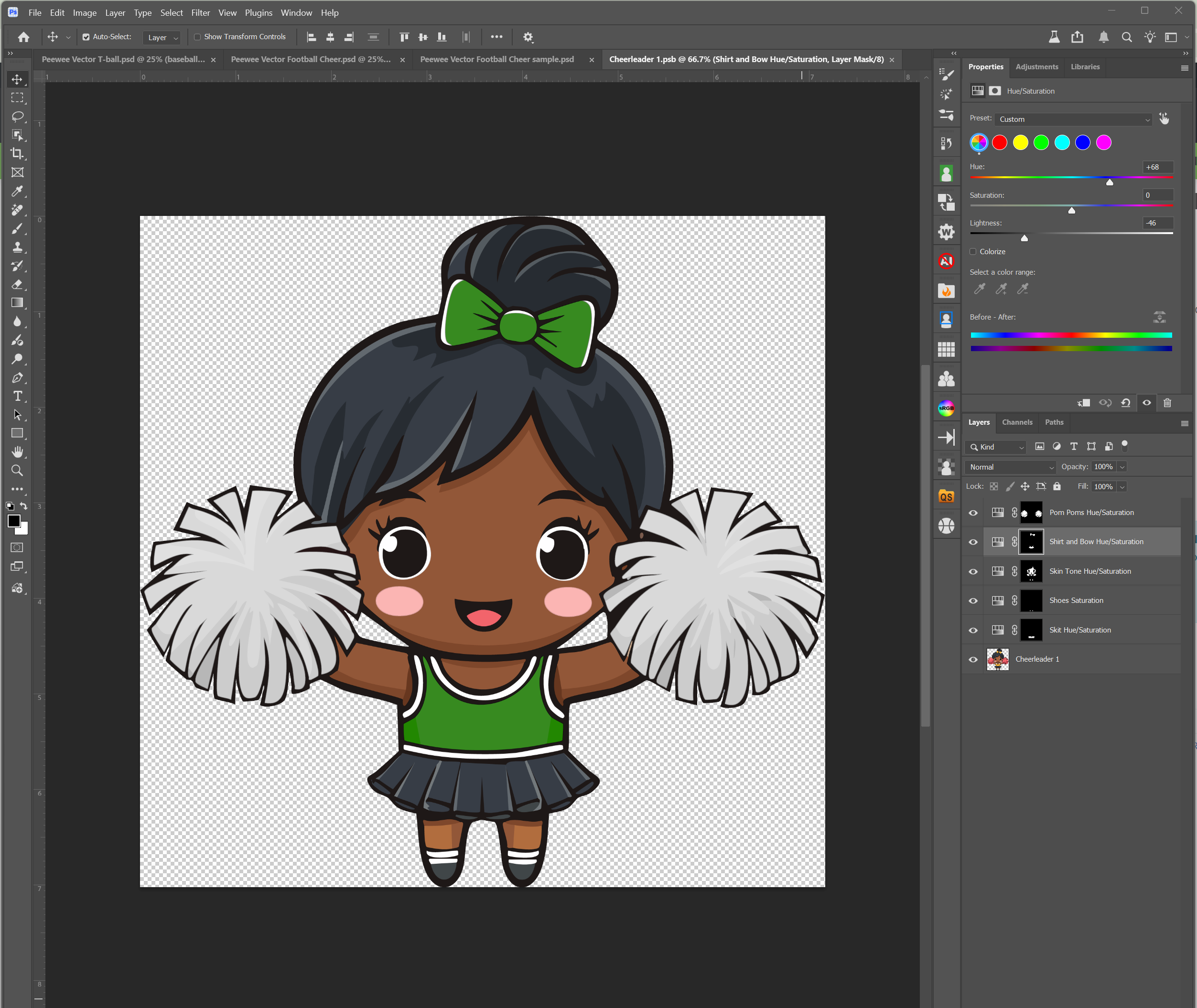Select the Zoom tool
The height and width of the screenshot is (1008, 1197).
click(17, 470)
